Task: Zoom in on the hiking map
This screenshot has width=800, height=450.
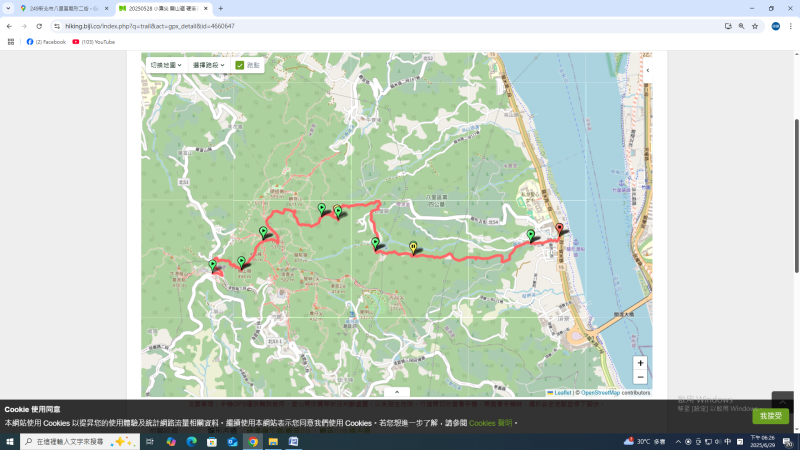Action: click(640, 363)
